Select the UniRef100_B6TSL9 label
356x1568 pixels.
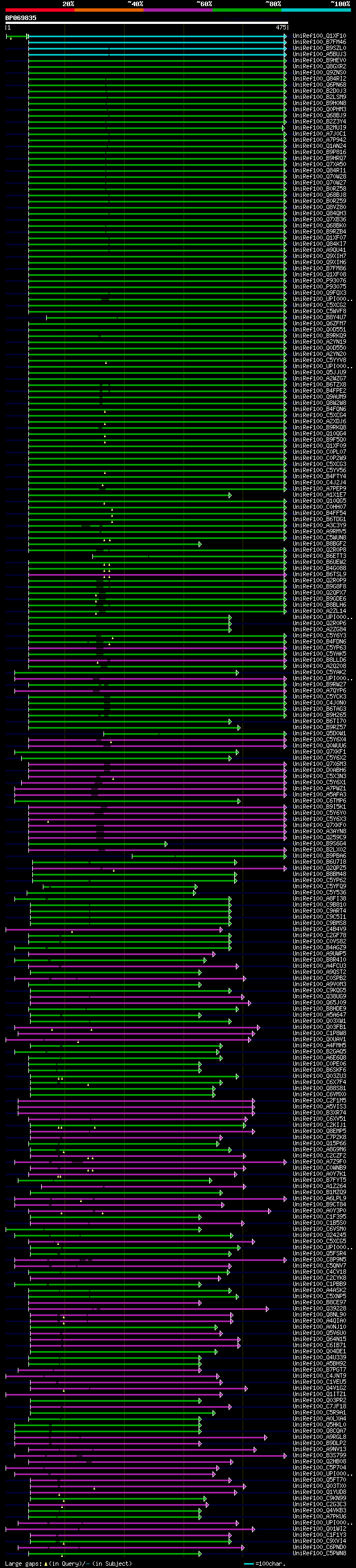(319, 575)
